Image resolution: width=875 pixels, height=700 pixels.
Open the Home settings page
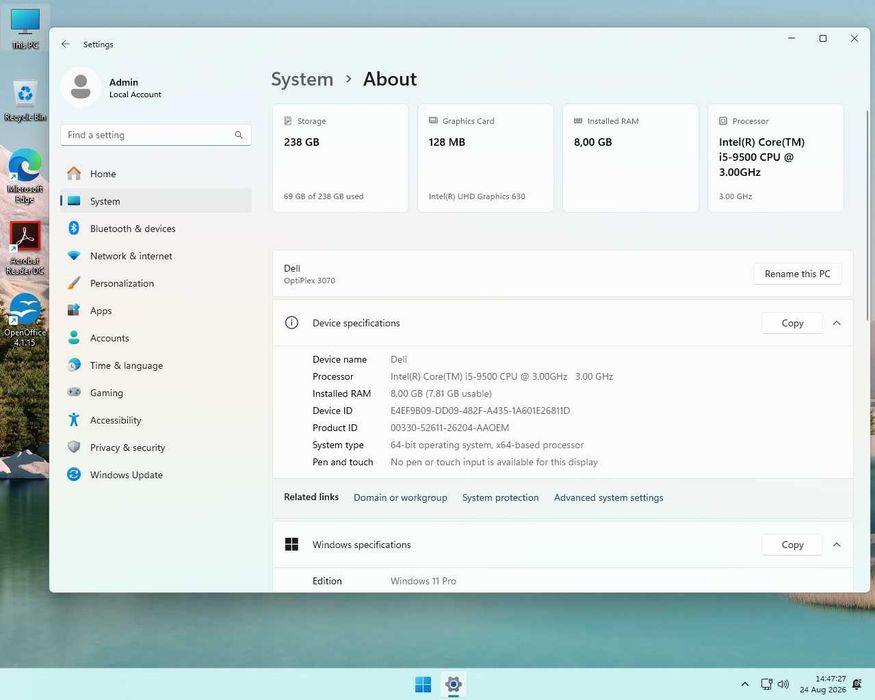point(156,174)
